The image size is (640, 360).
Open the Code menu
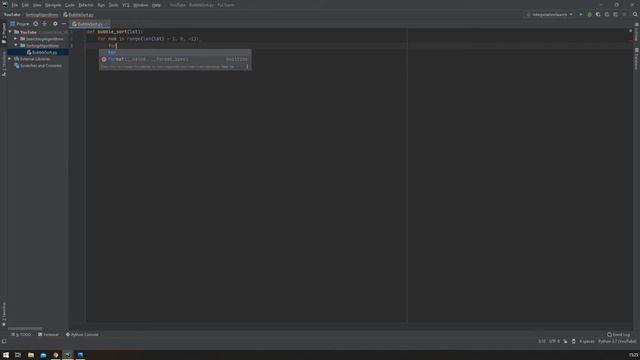pyautogui.click(x=70, y=5)
